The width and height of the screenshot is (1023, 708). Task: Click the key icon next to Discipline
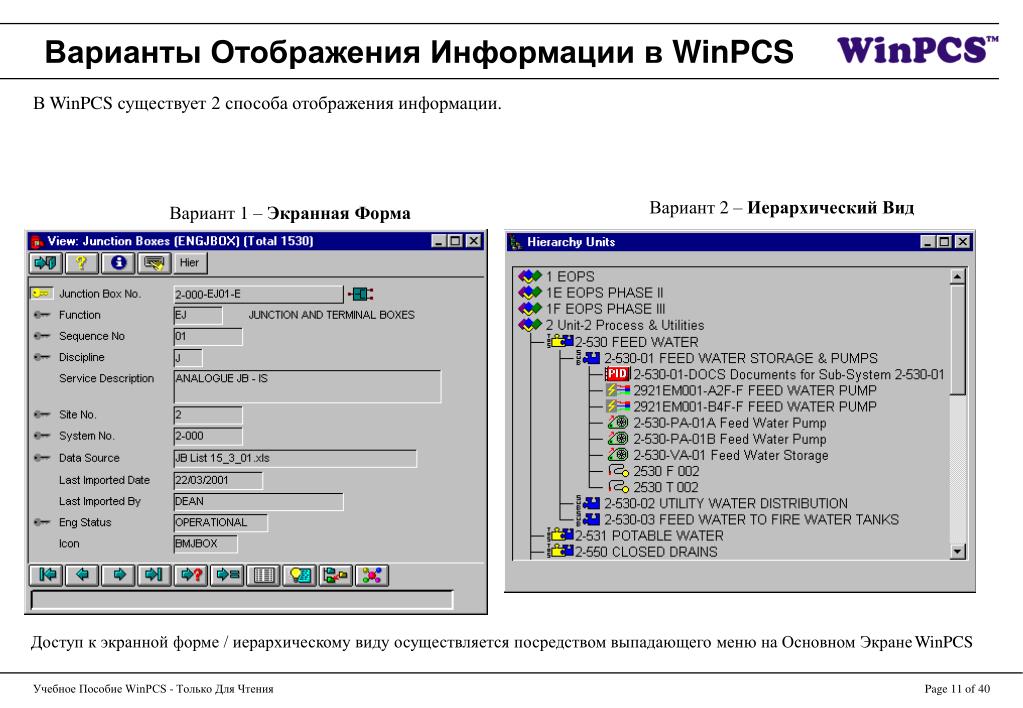pyautogui.click(x=42, y=357)
